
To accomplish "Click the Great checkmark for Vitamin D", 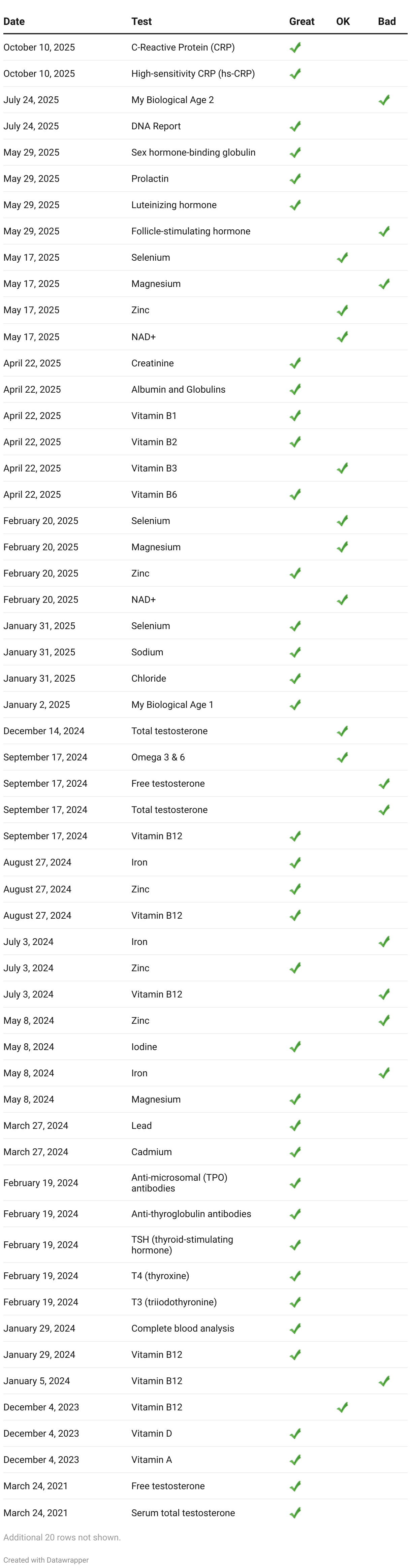I will pos(295,1434).
